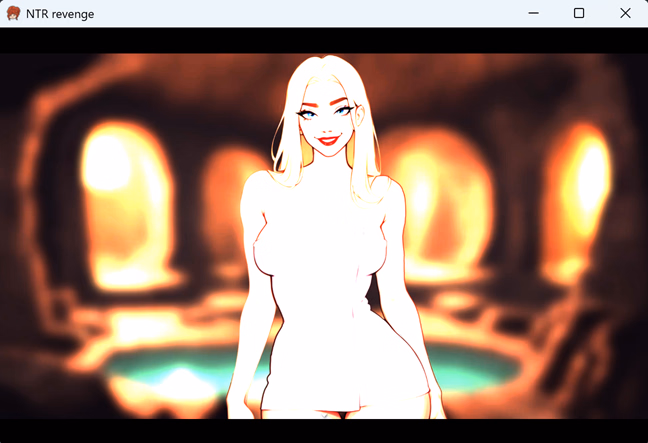This screenshot has height=443, width=648.
Task: Select the character's blonde hair
Action: pyautogui.click(x=290, y=150)
